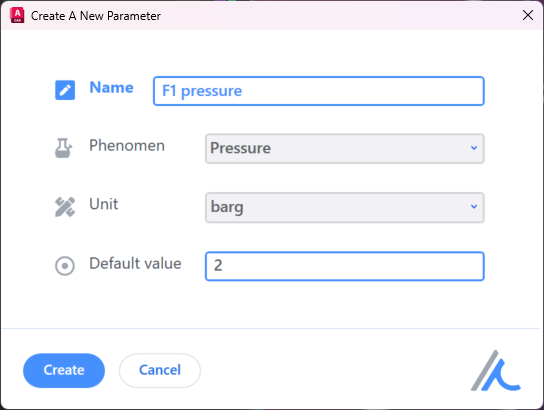Click the Phenomen label text
544x410 pixels.
127,145
